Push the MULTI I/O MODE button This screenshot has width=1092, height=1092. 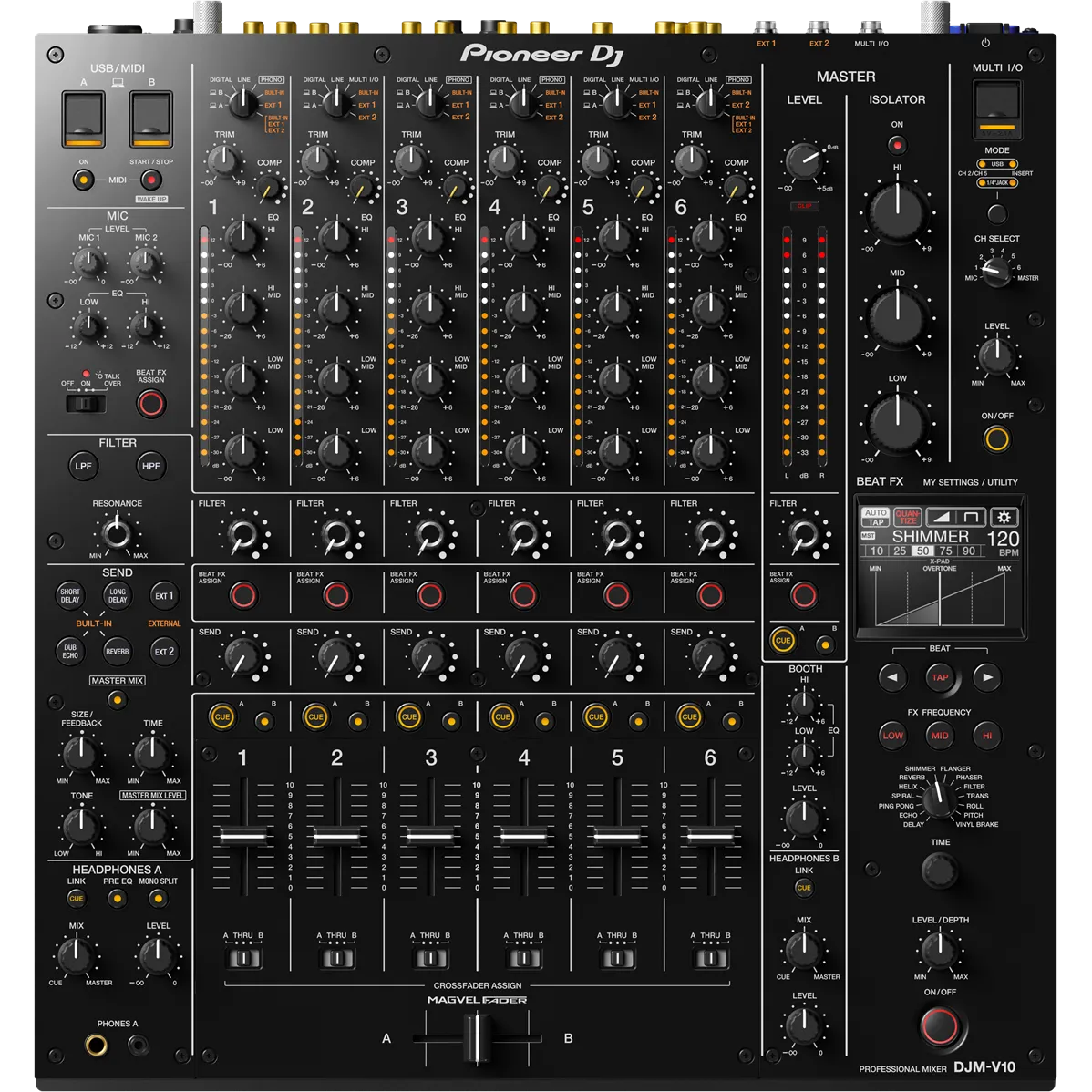[x=996, y=213]
